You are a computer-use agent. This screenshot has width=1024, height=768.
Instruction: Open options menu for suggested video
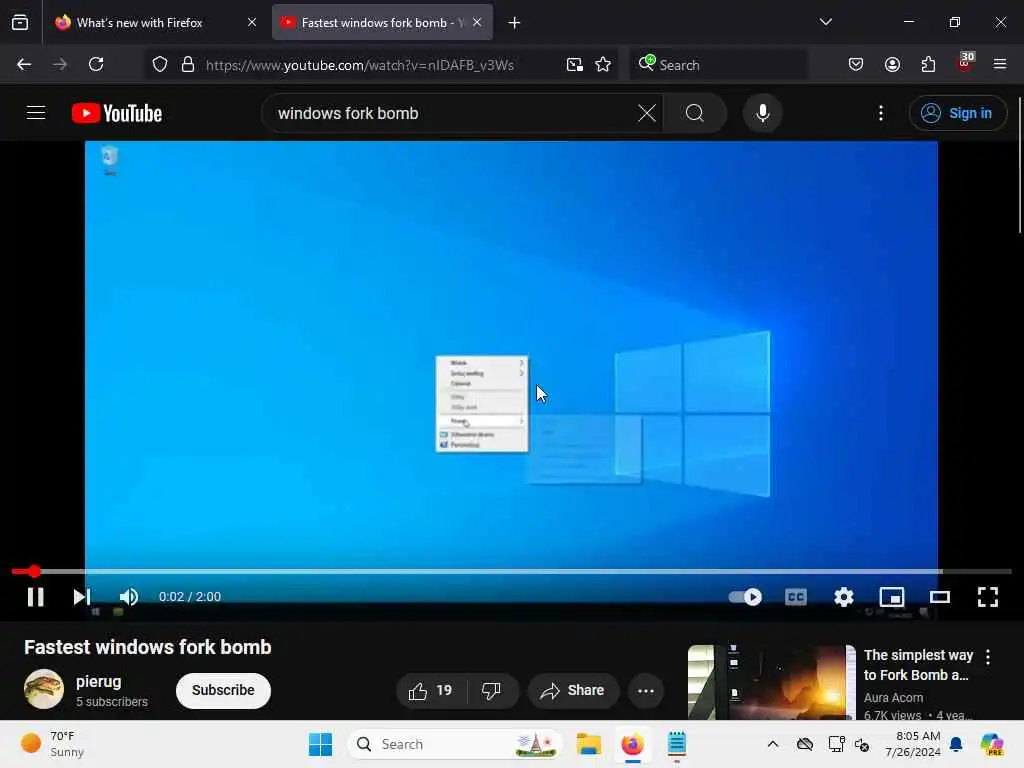(988, 657)
